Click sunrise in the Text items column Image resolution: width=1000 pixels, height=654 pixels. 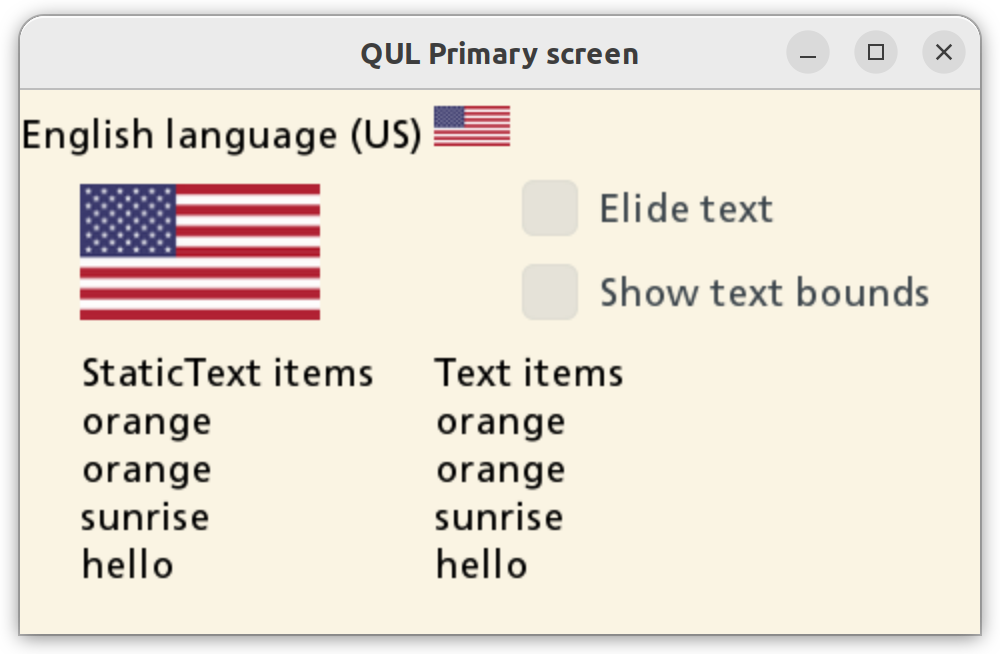499,518
